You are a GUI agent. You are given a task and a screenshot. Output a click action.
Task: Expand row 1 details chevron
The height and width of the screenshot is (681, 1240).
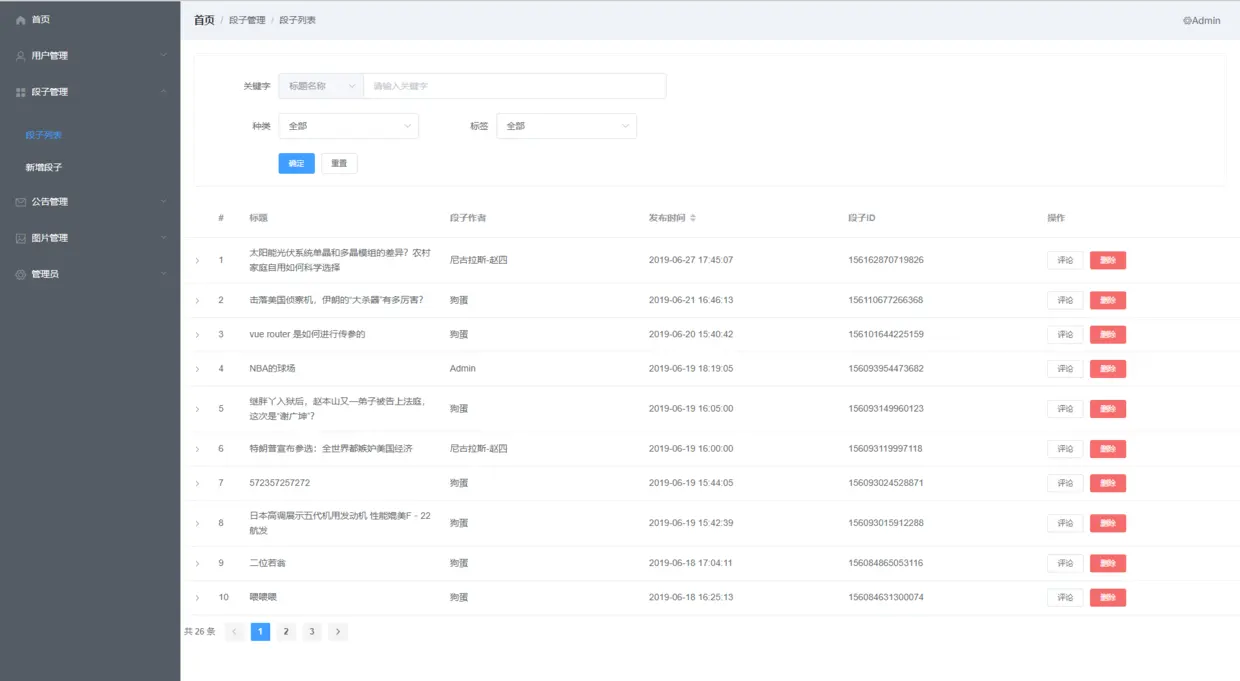197,261
